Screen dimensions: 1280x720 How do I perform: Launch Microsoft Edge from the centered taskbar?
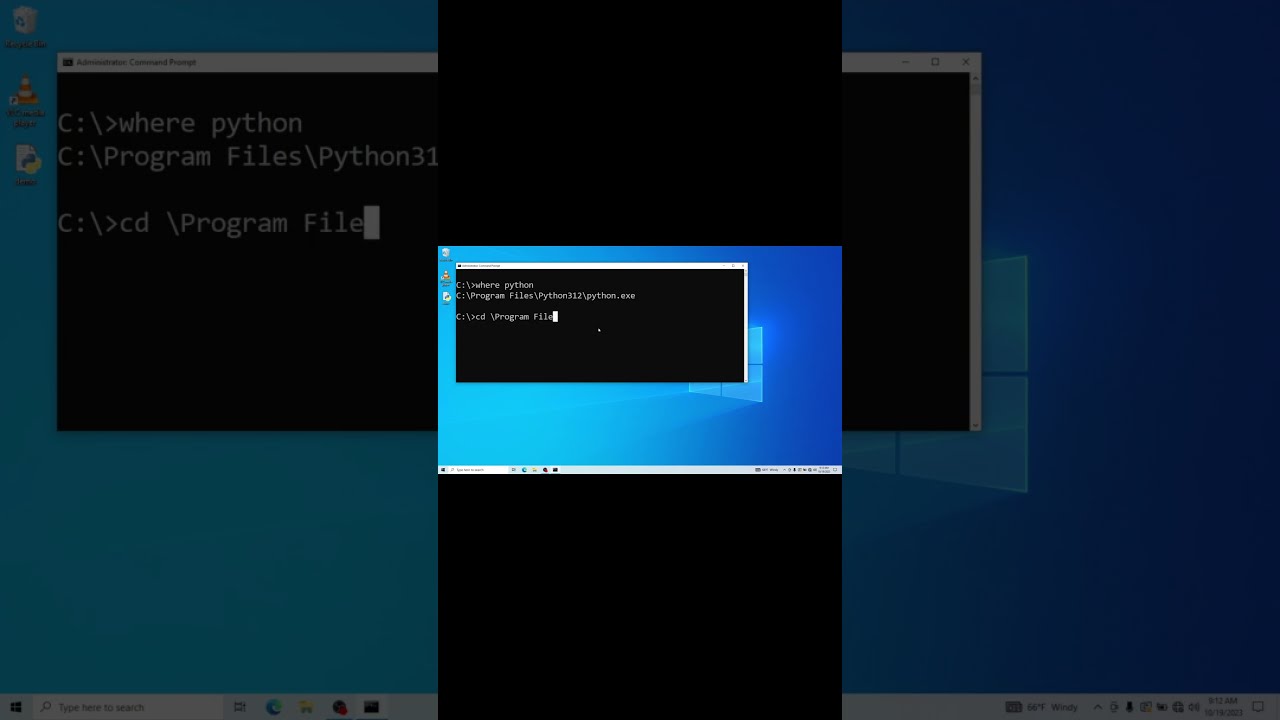(524, 470)
